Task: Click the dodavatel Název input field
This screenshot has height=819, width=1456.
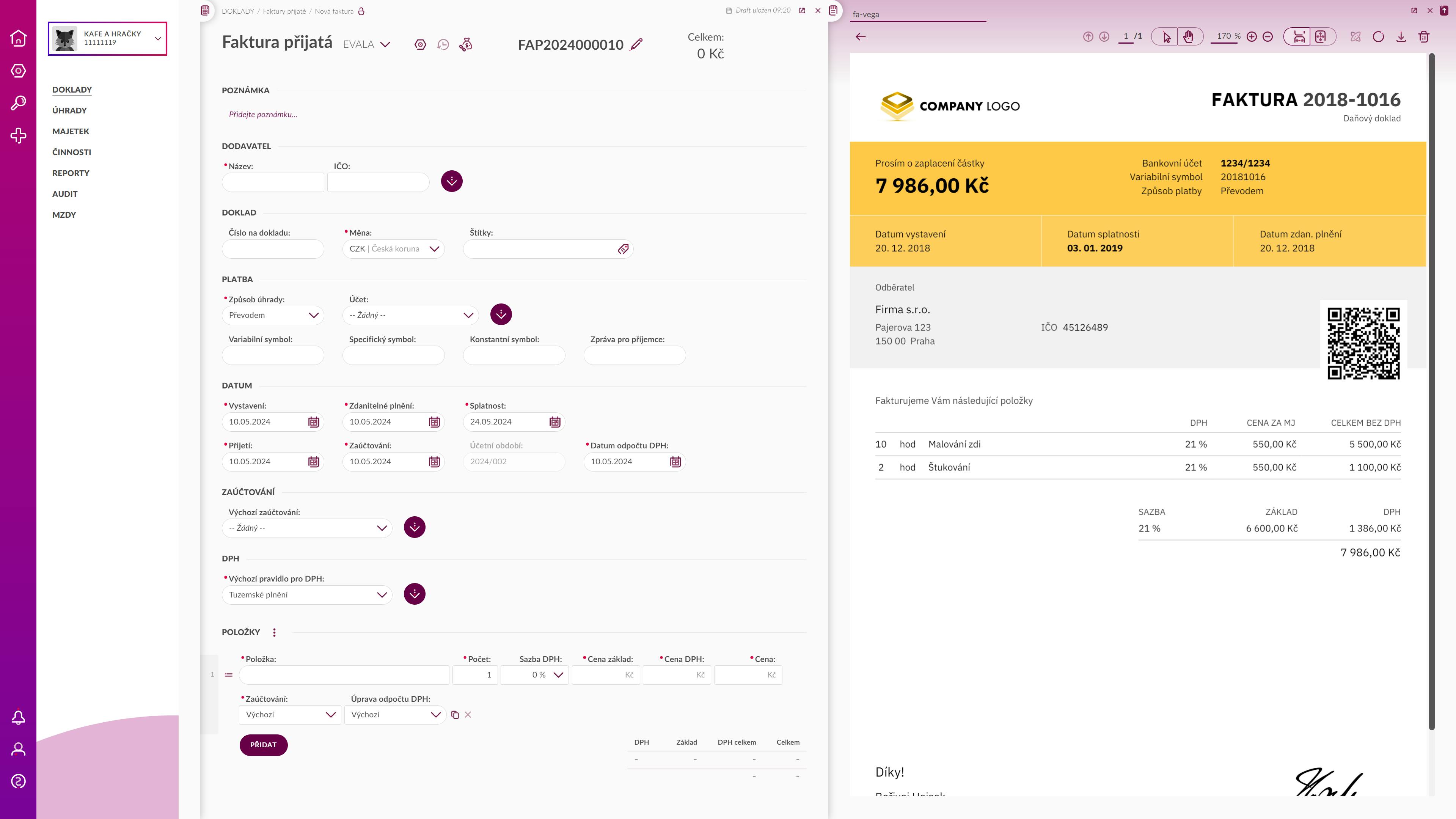Action: coord(272,182)
